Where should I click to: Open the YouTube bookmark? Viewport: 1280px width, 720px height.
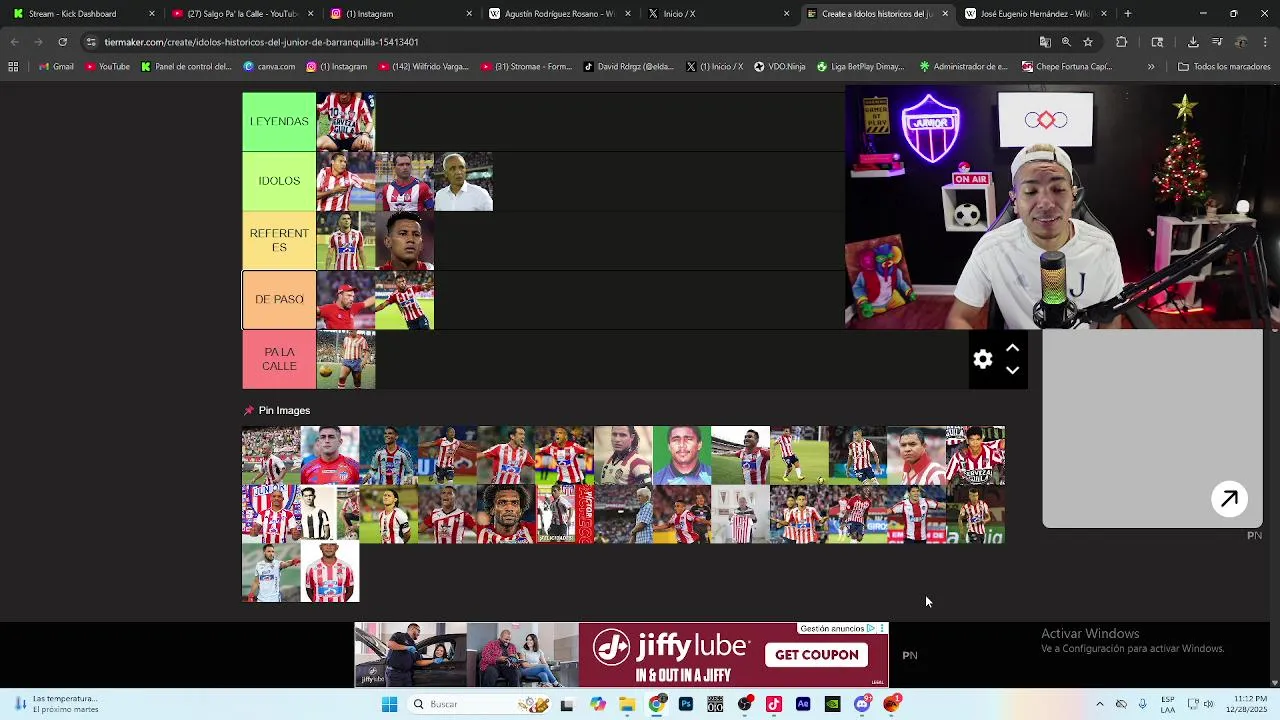coord(107,67)
